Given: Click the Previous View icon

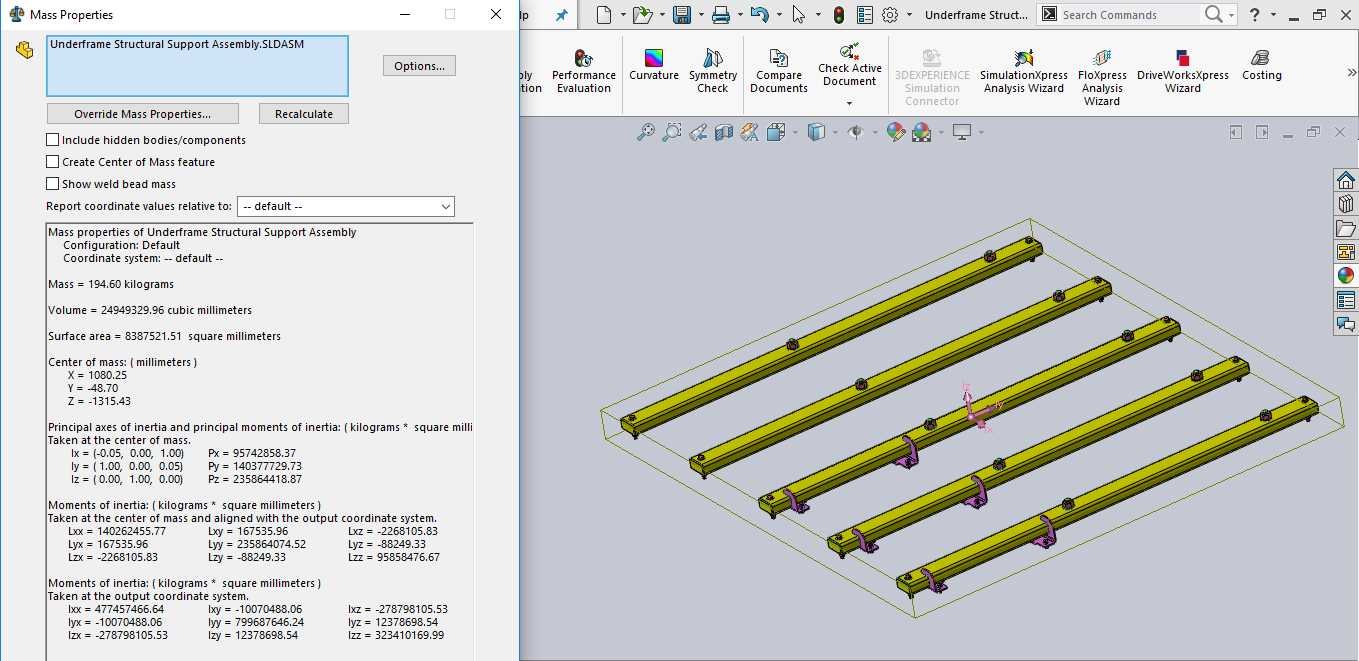Looking at the screenshot, I should [x=698, y=132].
